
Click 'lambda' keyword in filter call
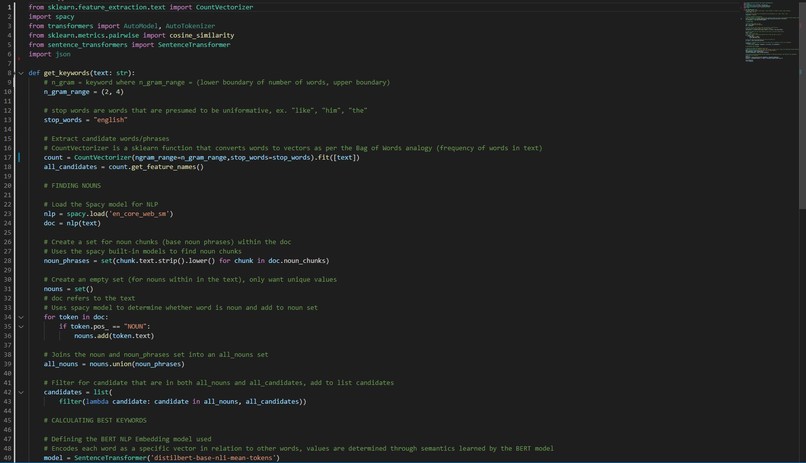click(x=97, y=401)
